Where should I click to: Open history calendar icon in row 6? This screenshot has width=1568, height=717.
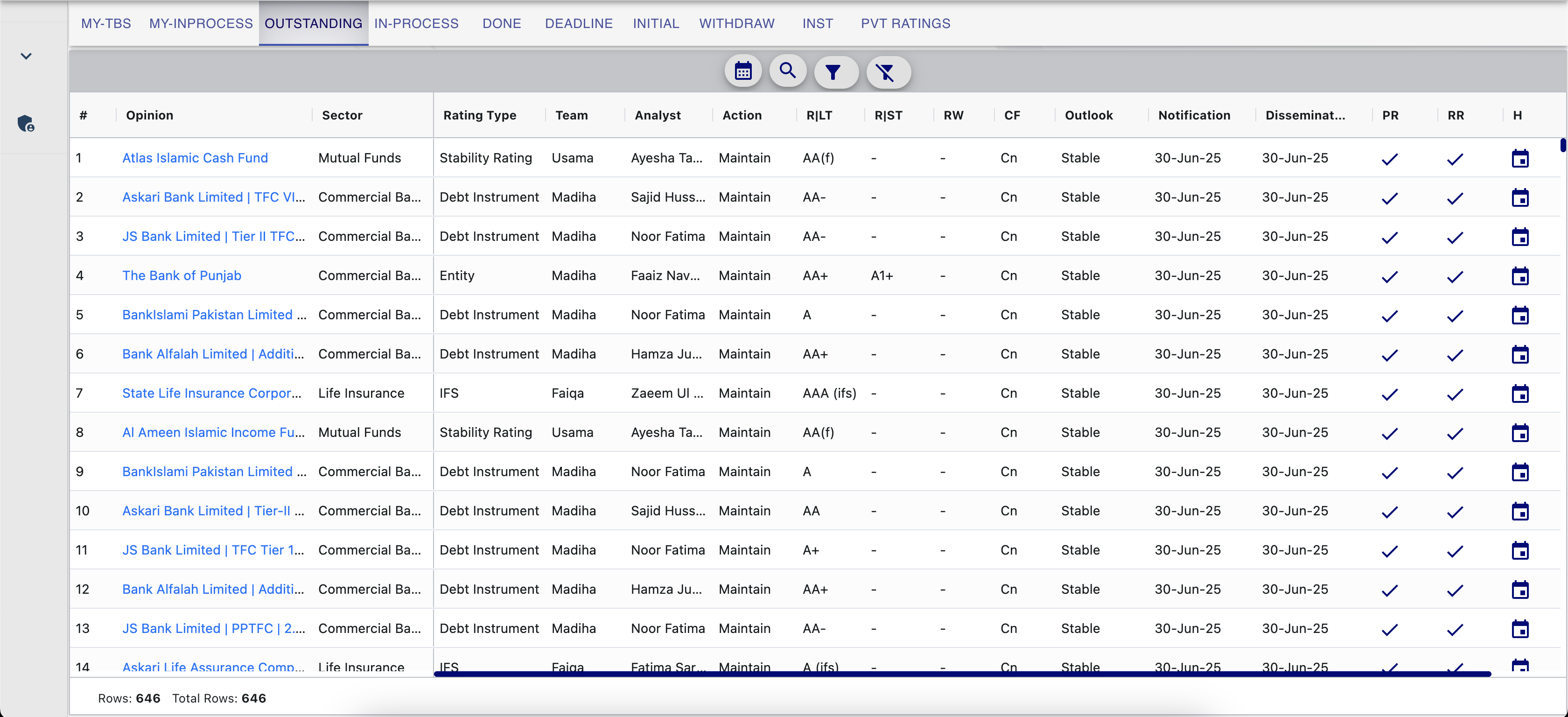[1520, 354]
